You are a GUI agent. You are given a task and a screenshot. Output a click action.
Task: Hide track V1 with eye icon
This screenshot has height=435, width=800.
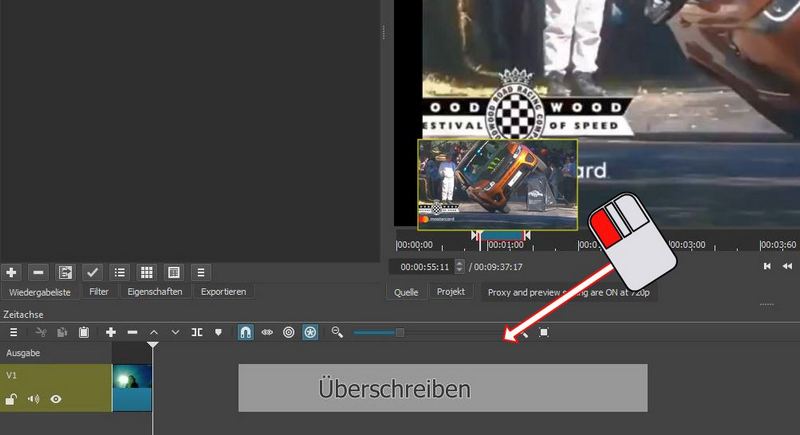tap(56, 399)
